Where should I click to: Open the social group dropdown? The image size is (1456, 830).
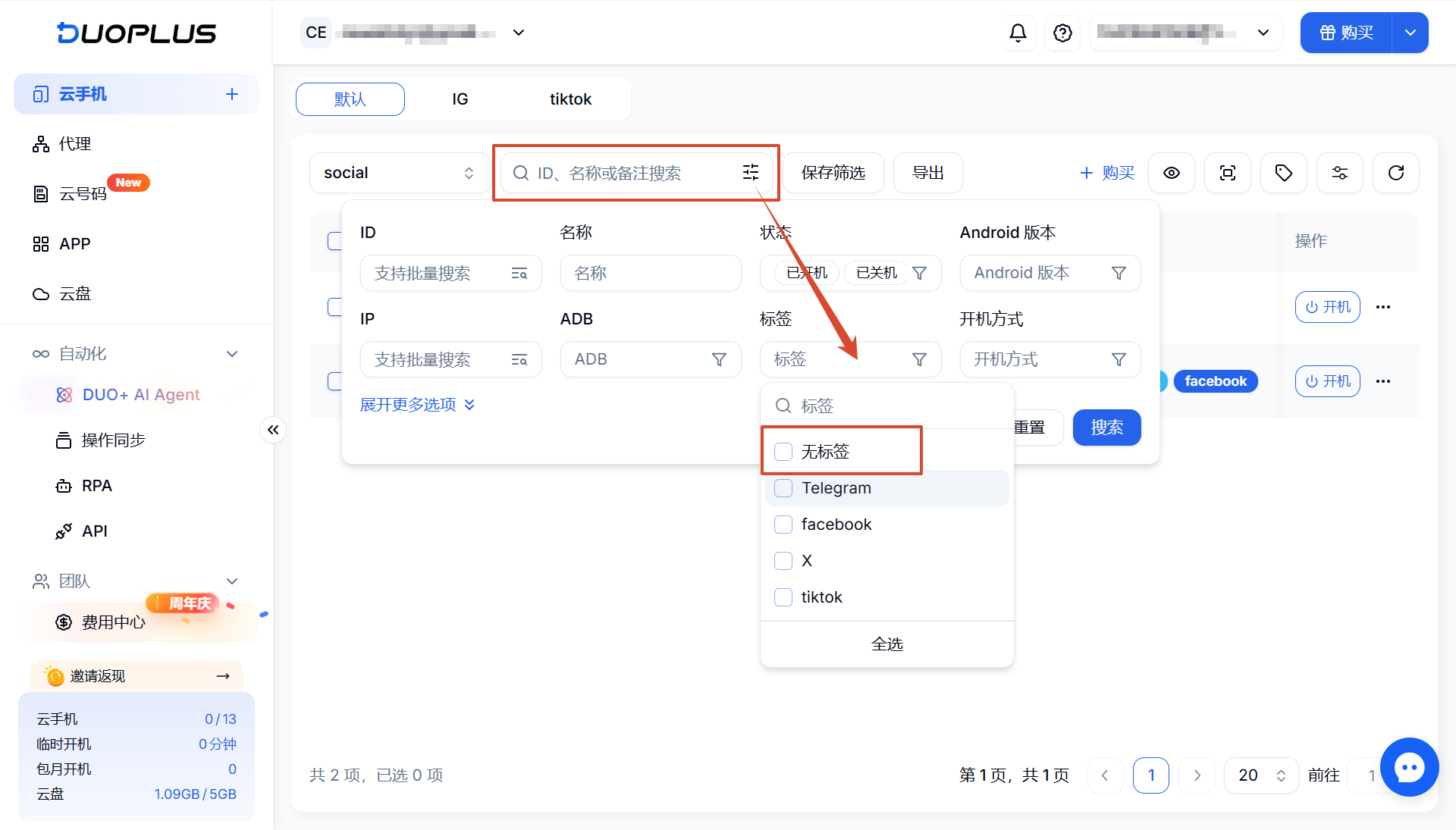click(400, 173)
